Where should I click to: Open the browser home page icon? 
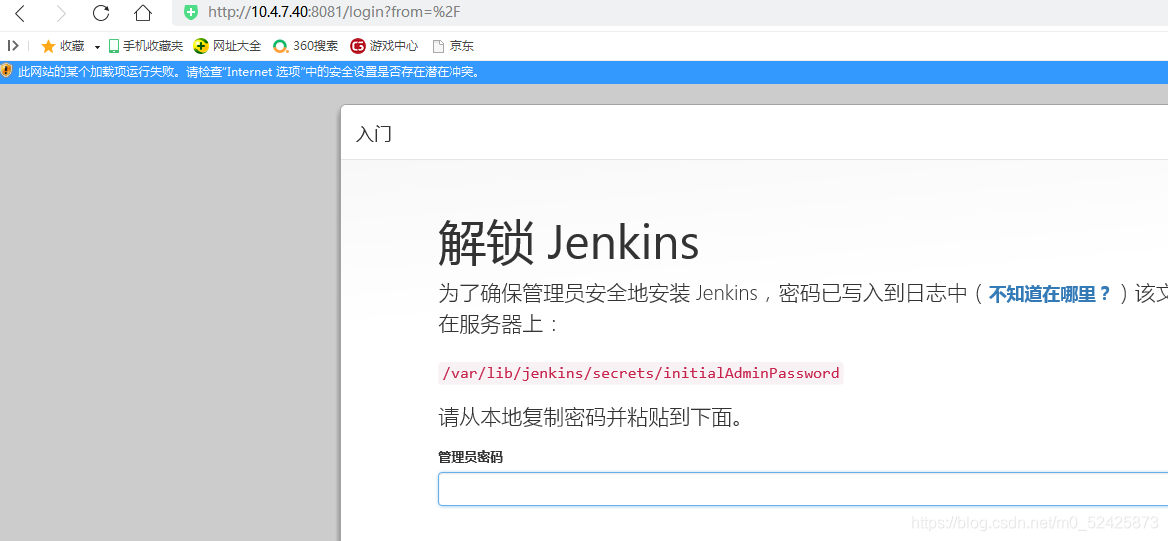pos(143,12)
